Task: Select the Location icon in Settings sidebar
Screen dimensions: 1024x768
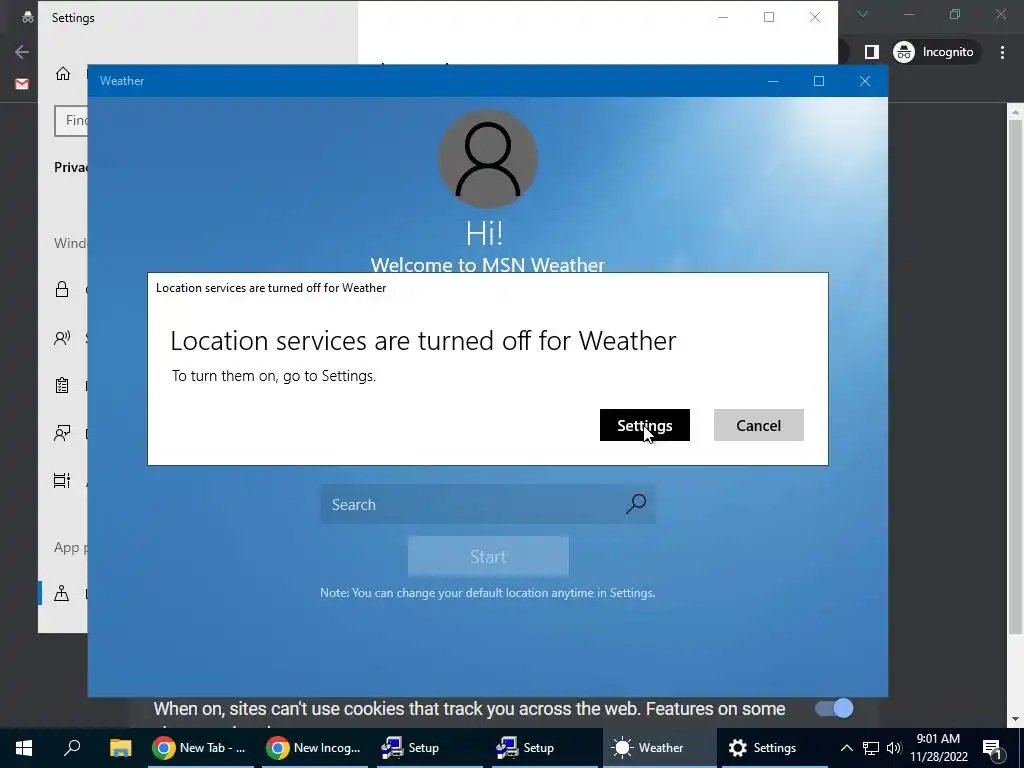Action: [x=62, y=593]
